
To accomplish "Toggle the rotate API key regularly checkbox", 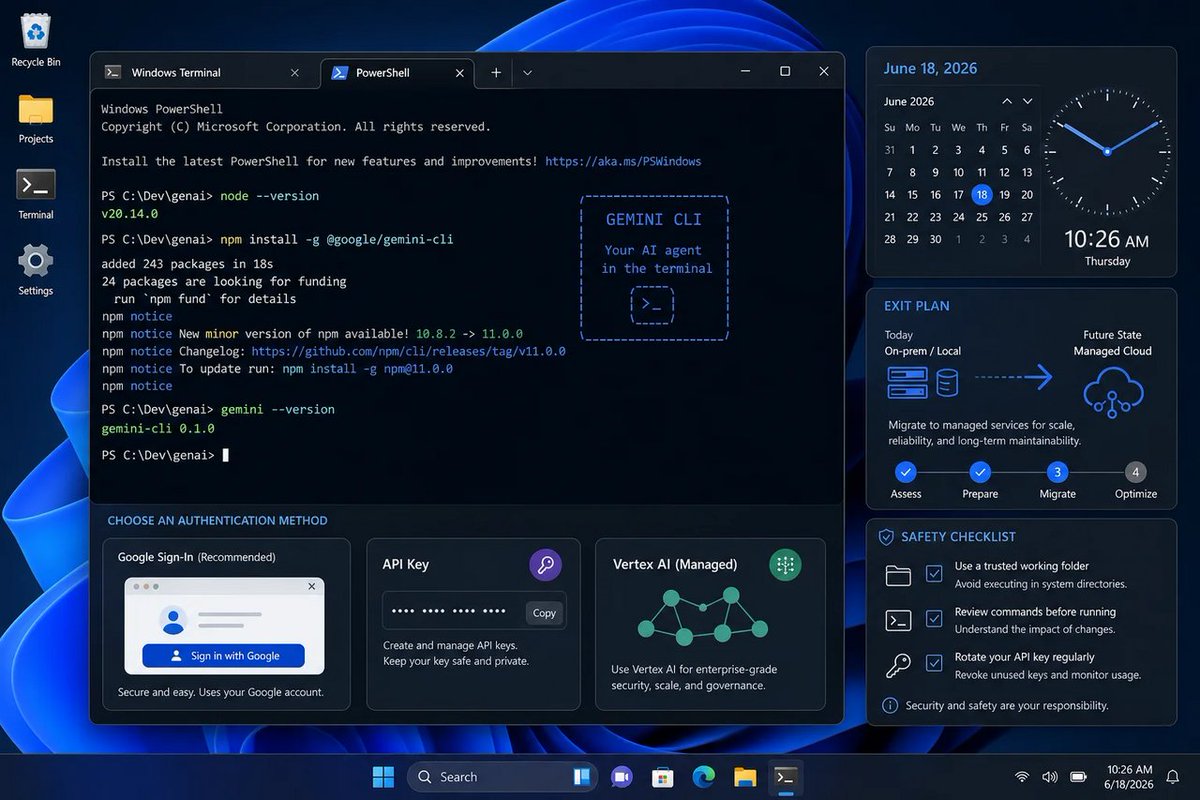I will click(934, 663).
